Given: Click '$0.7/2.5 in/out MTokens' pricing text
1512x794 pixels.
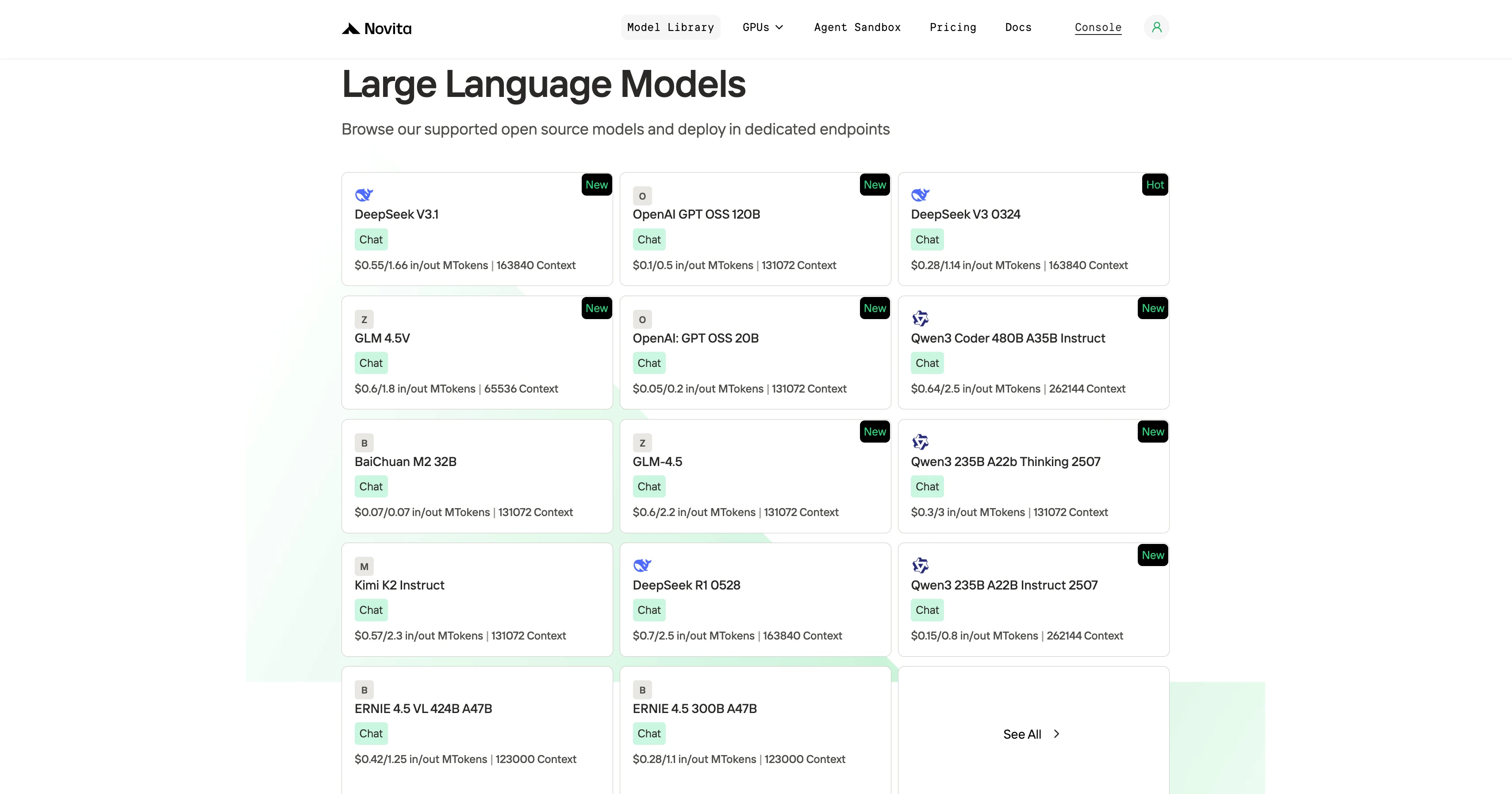Looking at the screenshot, I should [x=693, y=636].
